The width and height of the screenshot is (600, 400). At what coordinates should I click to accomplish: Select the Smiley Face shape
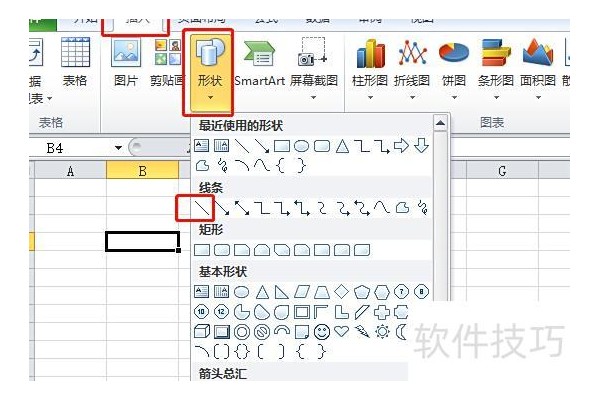[322, 331]
